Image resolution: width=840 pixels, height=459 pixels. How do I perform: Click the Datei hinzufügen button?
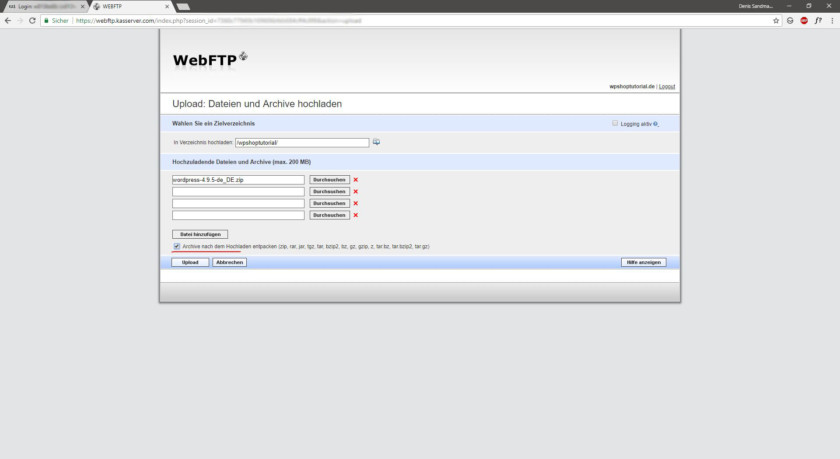pos(199,234)
